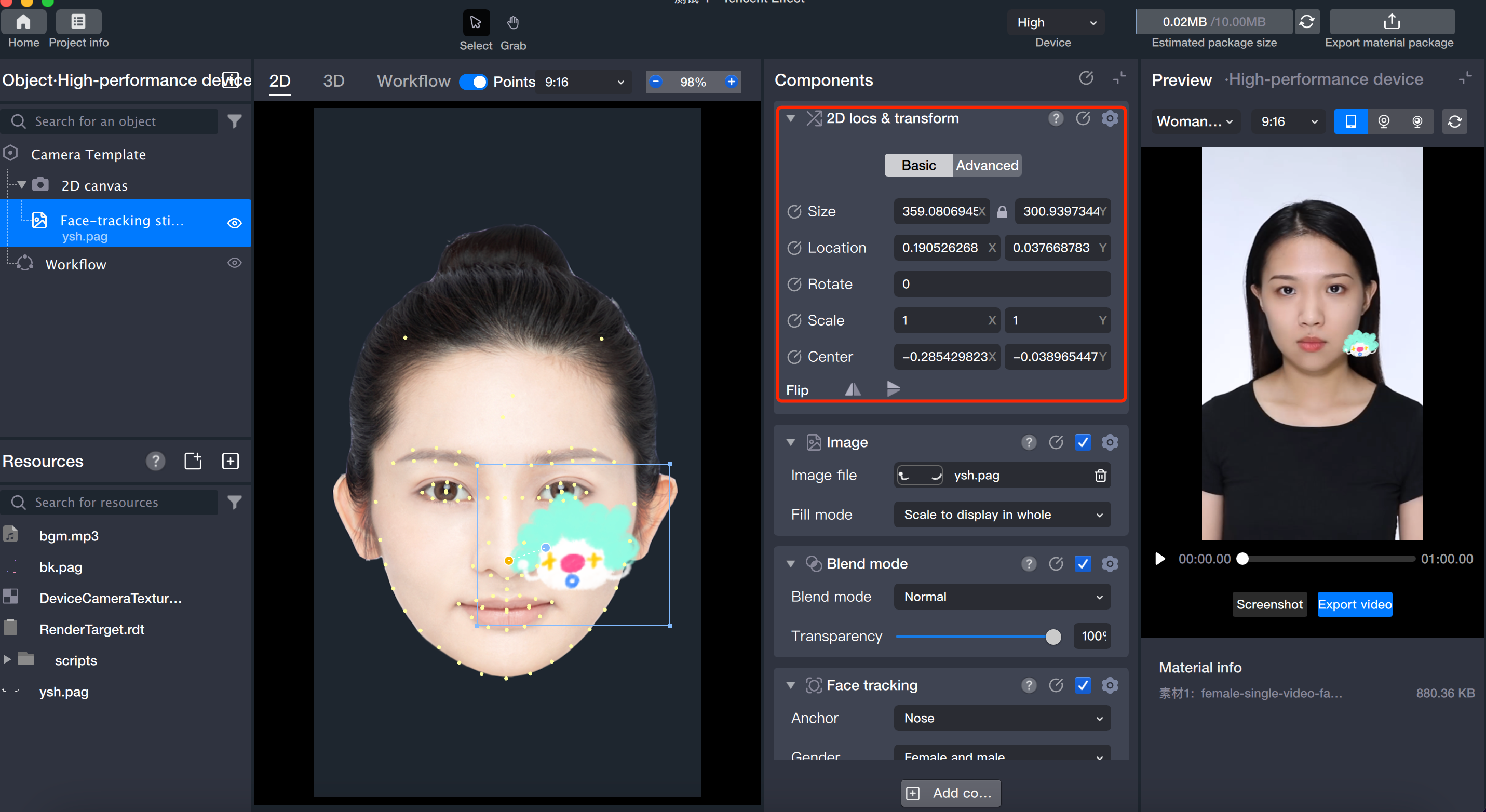Click the Export material package icon
This screenshot has height=812, width=1486.
point(1391,22)
